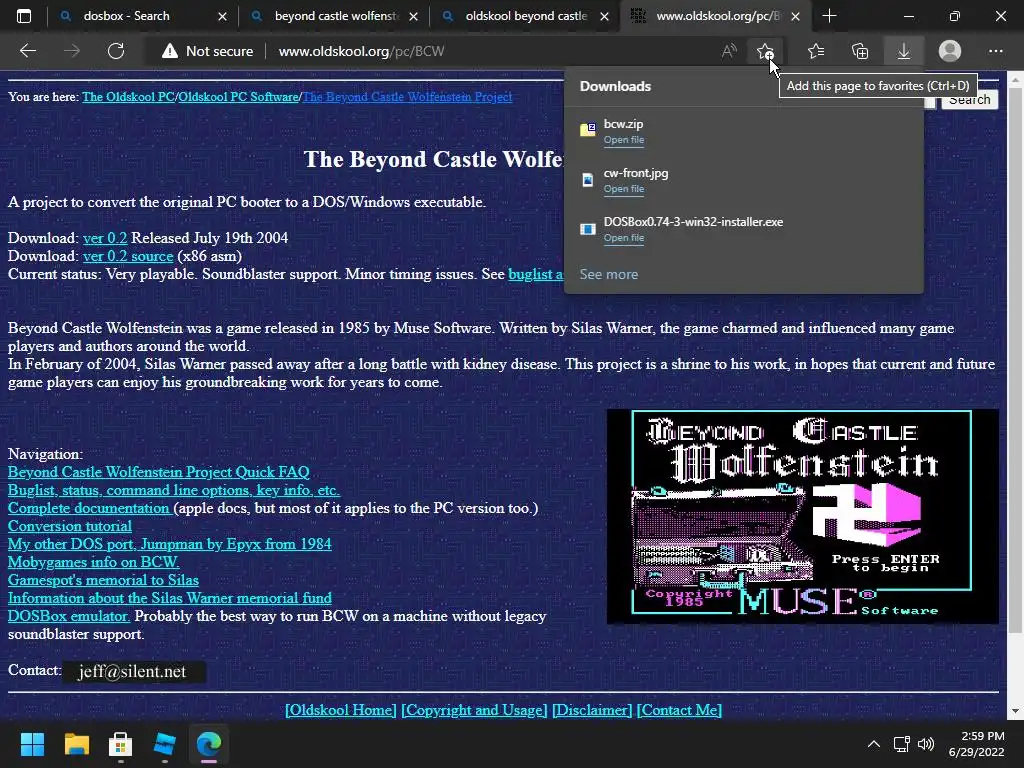1024x768 pixels.
Task: Open the volume tray icon
Action: [x=925, y=744]
